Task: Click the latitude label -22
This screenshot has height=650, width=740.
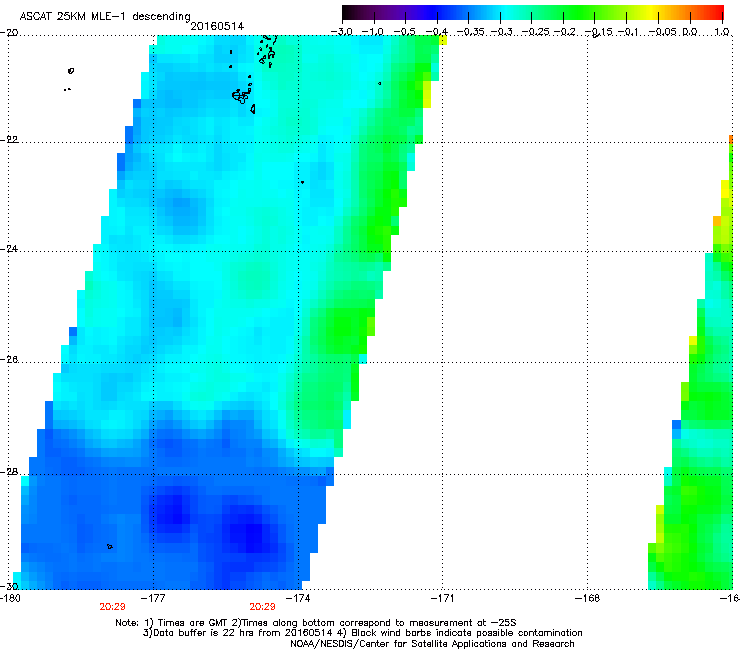Action: 9,140
